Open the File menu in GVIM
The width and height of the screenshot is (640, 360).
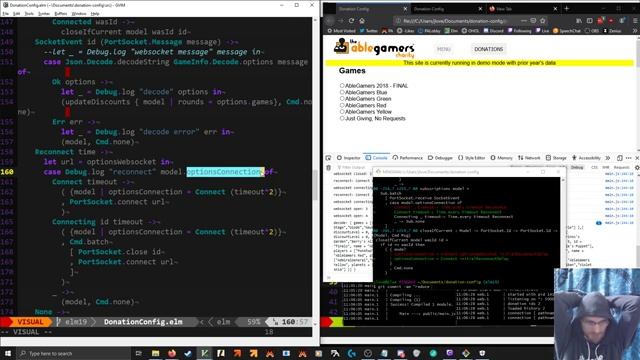coord(5,13)
